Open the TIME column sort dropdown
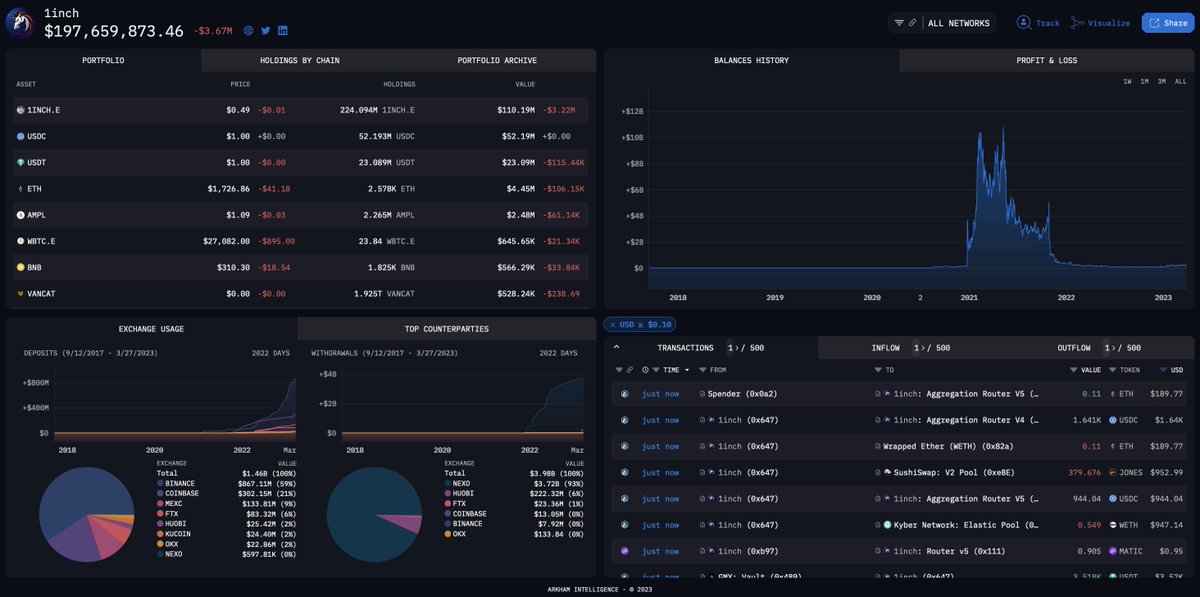The image size is (1200, 597). point(688,369)
